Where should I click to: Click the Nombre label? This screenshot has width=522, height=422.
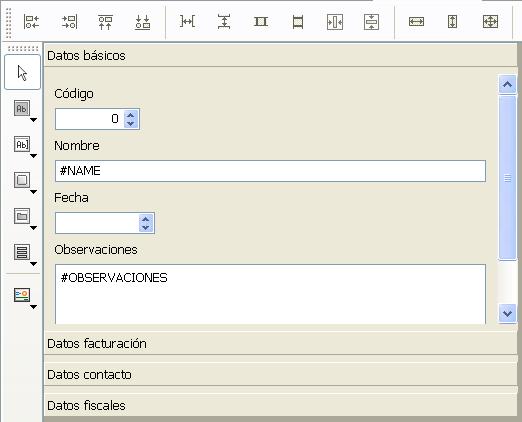[77, 146]
